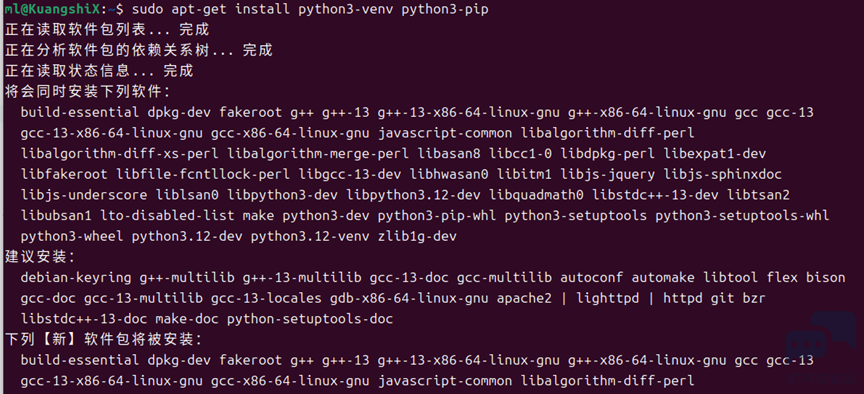Click the lighttpd suggested package
Viewport: 864px width, 394px height.
coord(608,299)
